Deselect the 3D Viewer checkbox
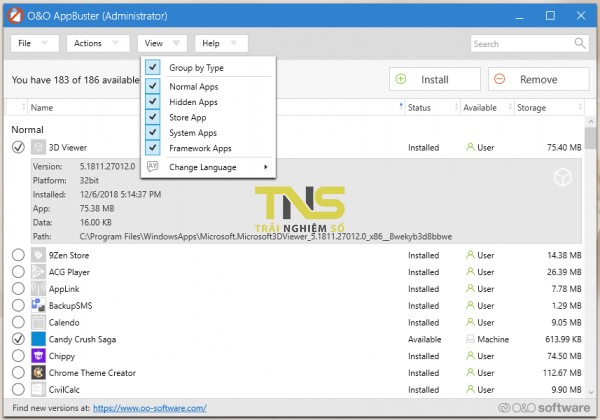 coord(18,147)
